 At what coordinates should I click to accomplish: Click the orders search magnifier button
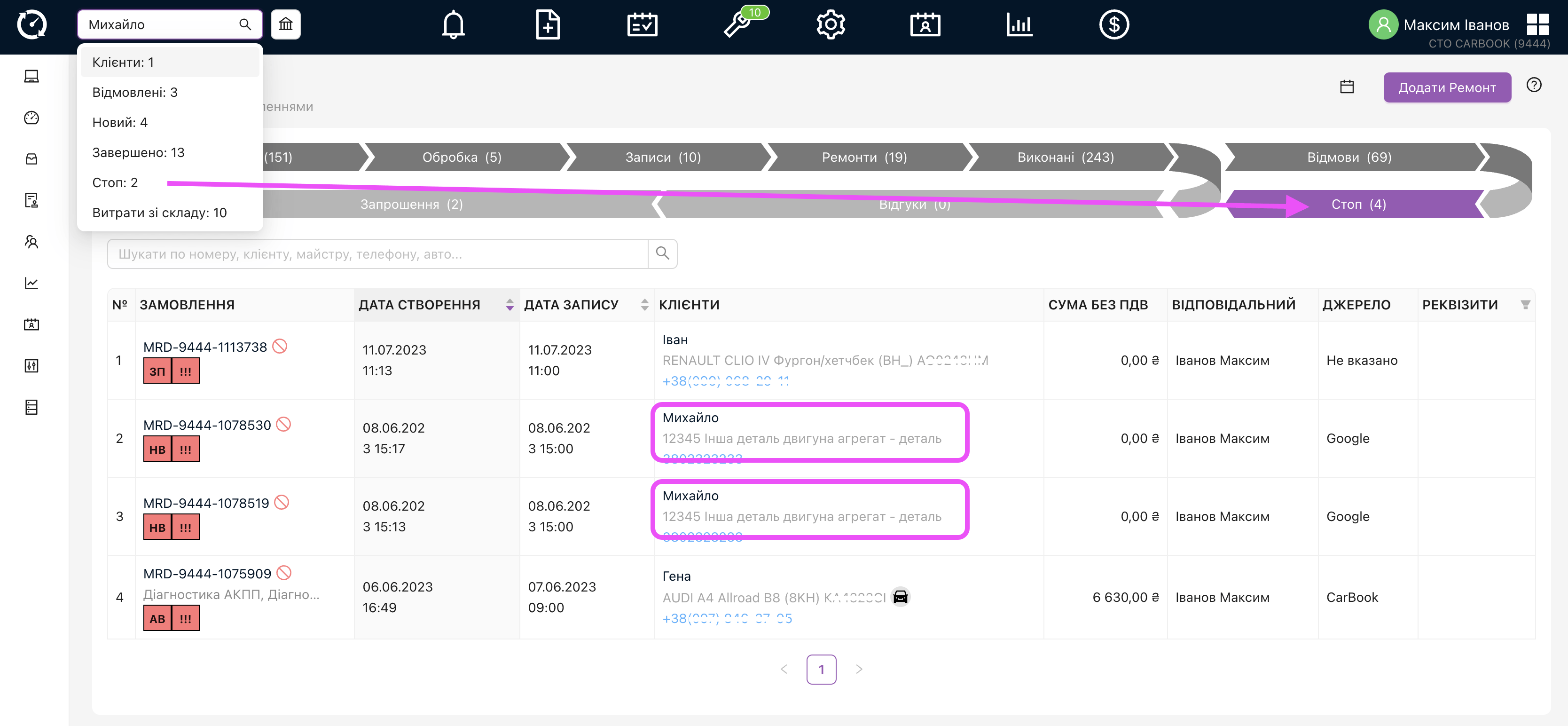pyautogui.click(x=662, y=253)
